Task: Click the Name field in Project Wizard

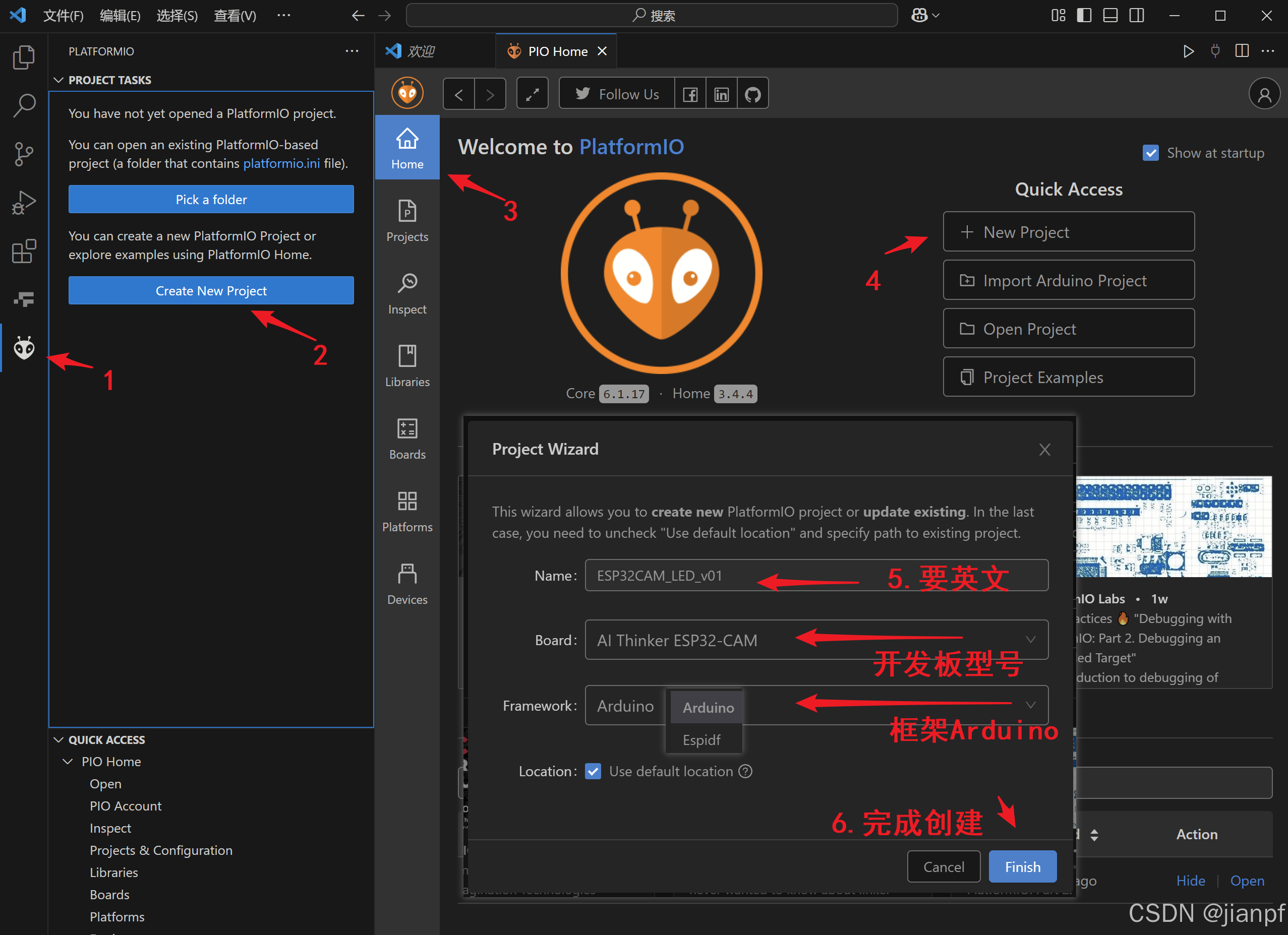Action: [x=670, y=575]
